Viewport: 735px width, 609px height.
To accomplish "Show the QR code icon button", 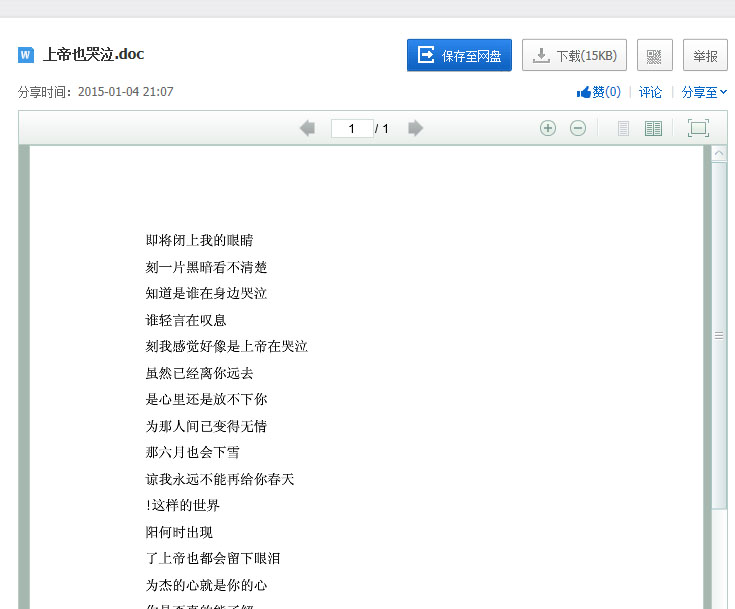I will click(654, 55).
